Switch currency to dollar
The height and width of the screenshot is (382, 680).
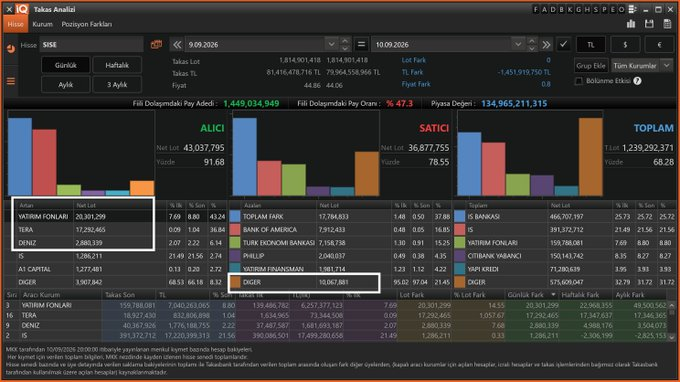(x=625, y=45)
